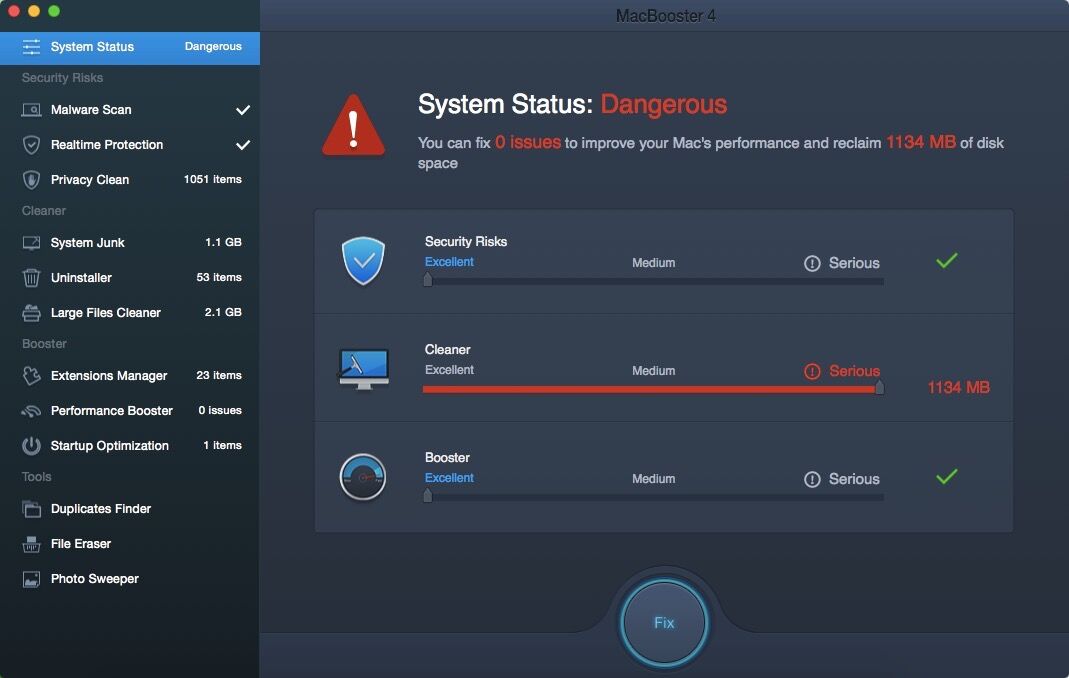
Task: Click the Large Files Cleaner icon
Action: [31, 313]
